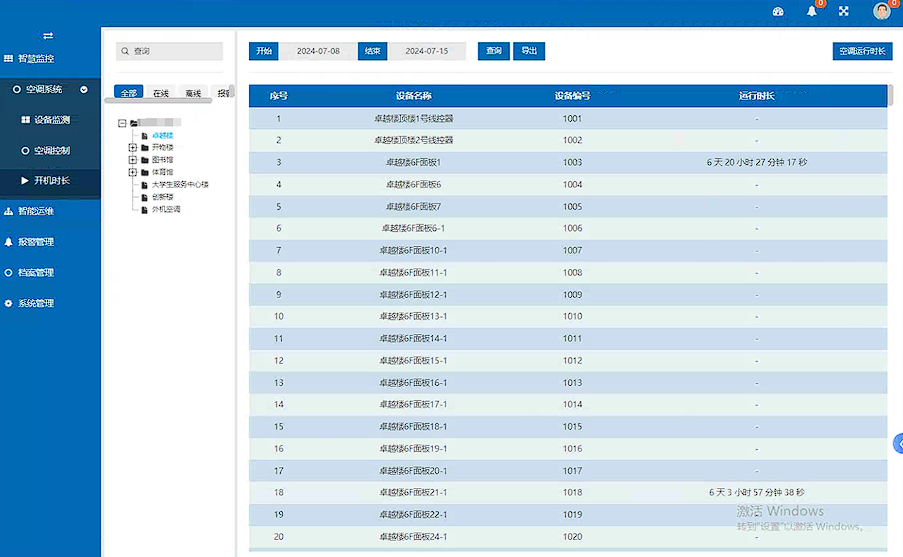Select 大学生服务中心楼 in the tree

180,184
